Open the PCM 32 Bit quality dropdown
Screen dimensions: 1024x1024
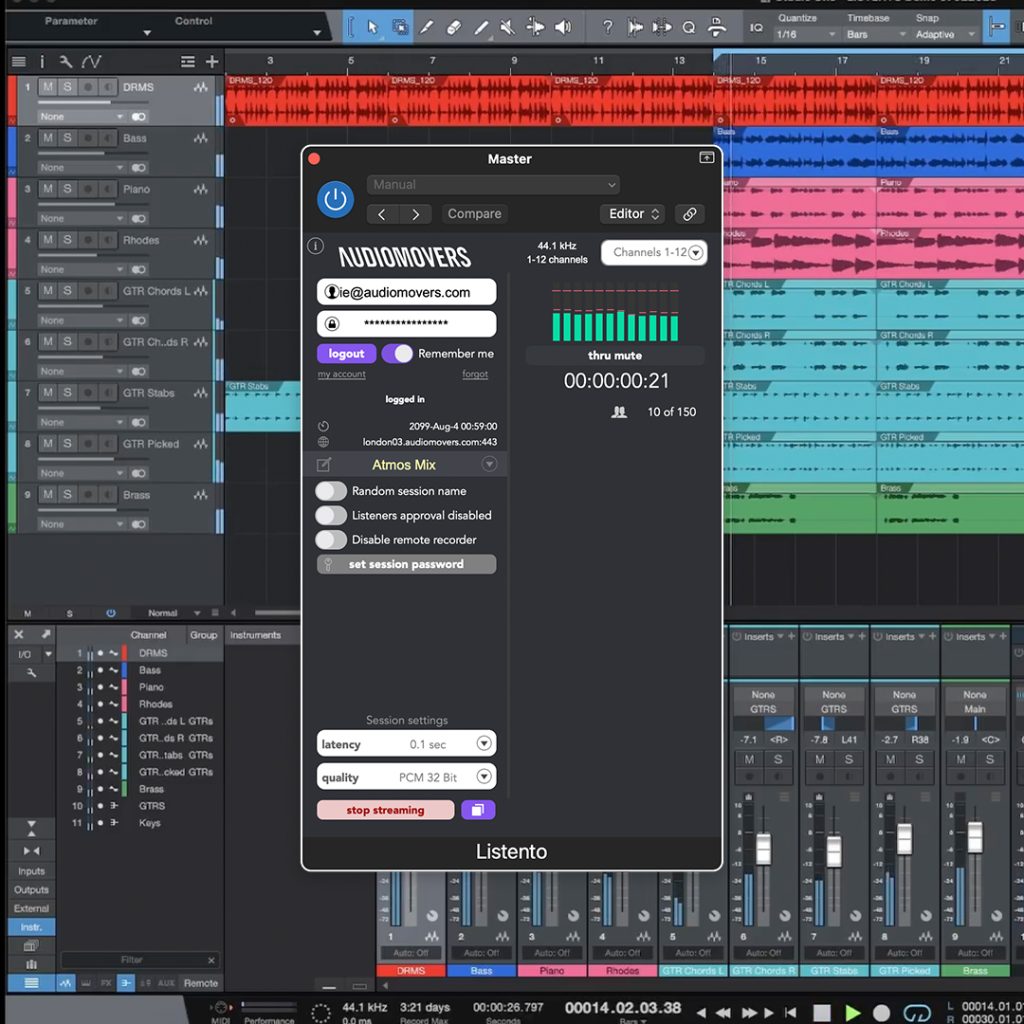click(x=484, y=776)
